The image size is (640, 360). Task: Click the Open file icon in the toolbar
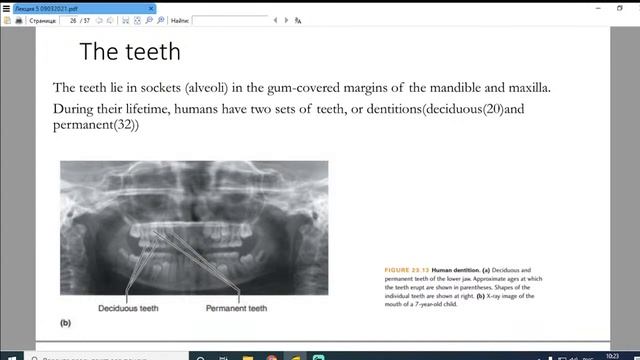click(x=7, y=20)
